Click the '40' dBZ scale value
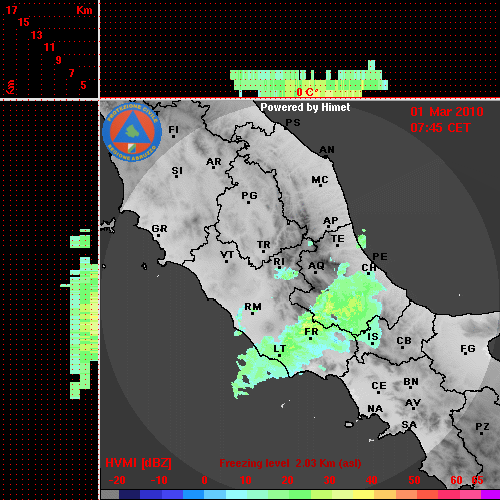Viewport: 500px width, 500px height. tap(372, 480)
